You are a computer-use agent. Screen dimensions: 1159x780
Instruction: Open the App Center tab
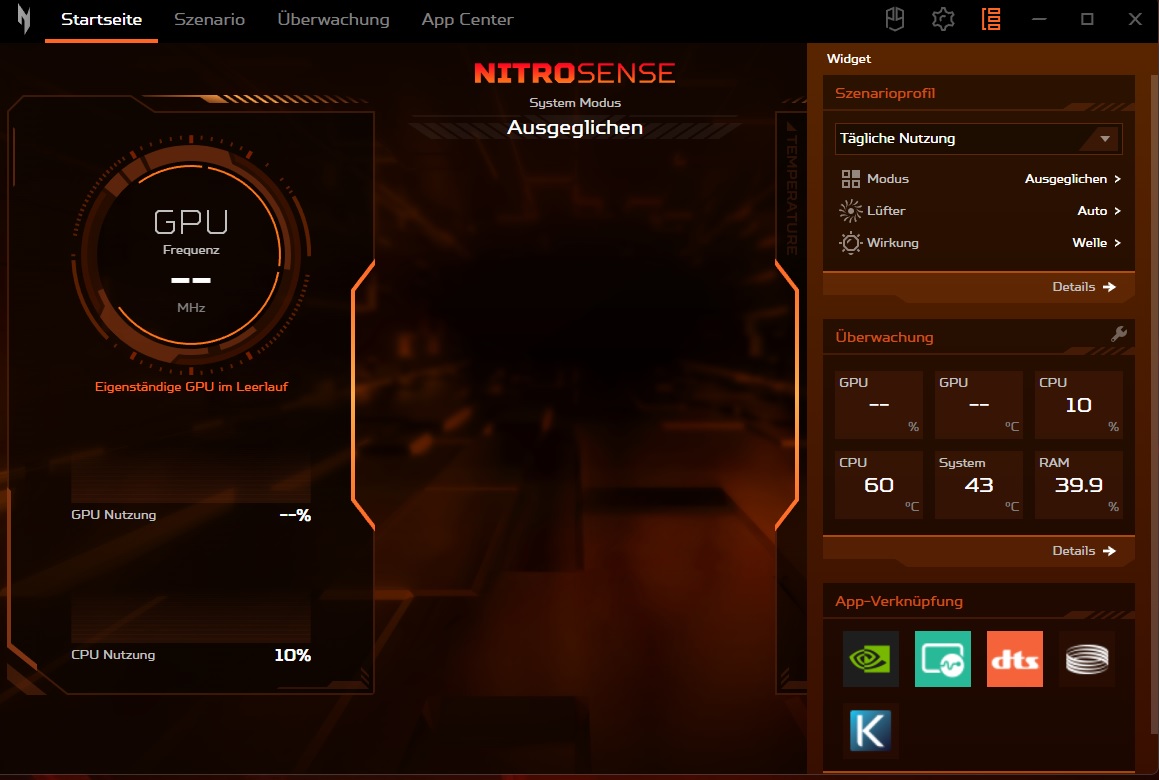click(x=467, y=20)
